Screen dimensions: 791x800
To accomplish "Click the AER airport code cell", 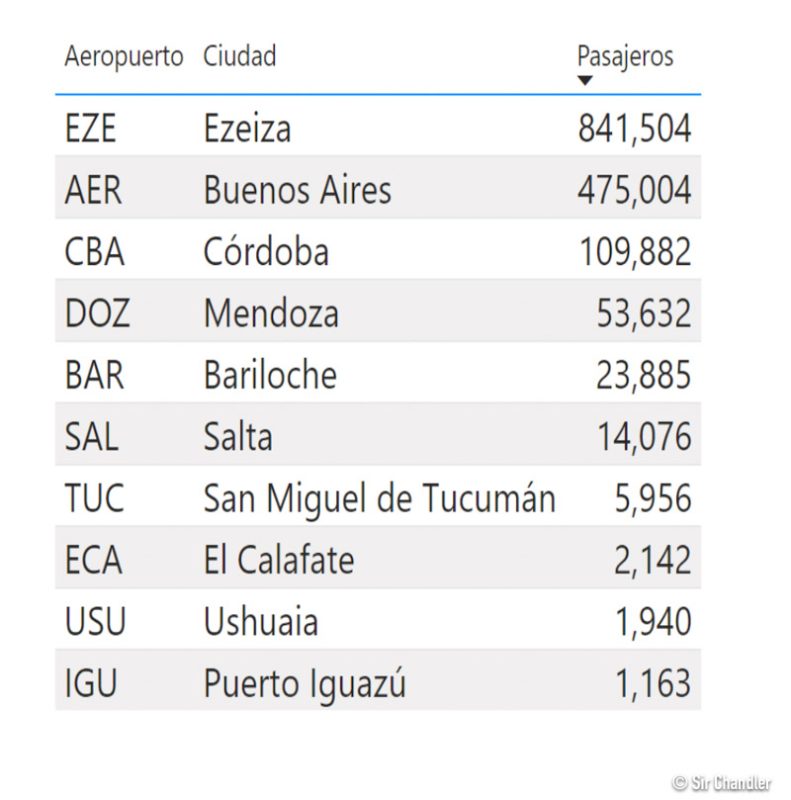I will tap(93, 190).
